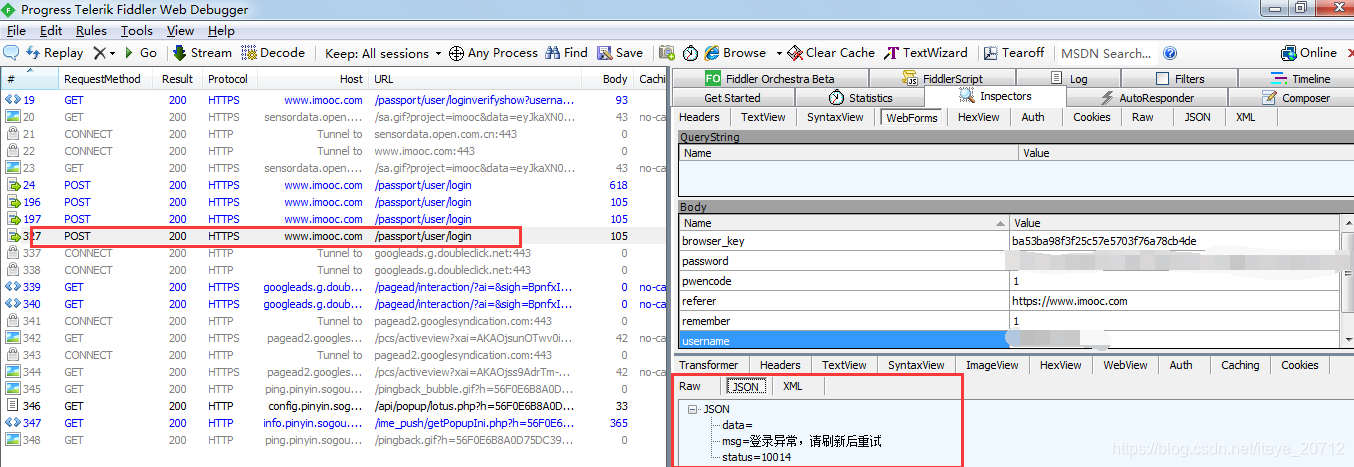Image resolution: width=1354 pixels, height=467 pixels.
Task: Save sessions via toolbar Save
Action: (x=621, y=53)
